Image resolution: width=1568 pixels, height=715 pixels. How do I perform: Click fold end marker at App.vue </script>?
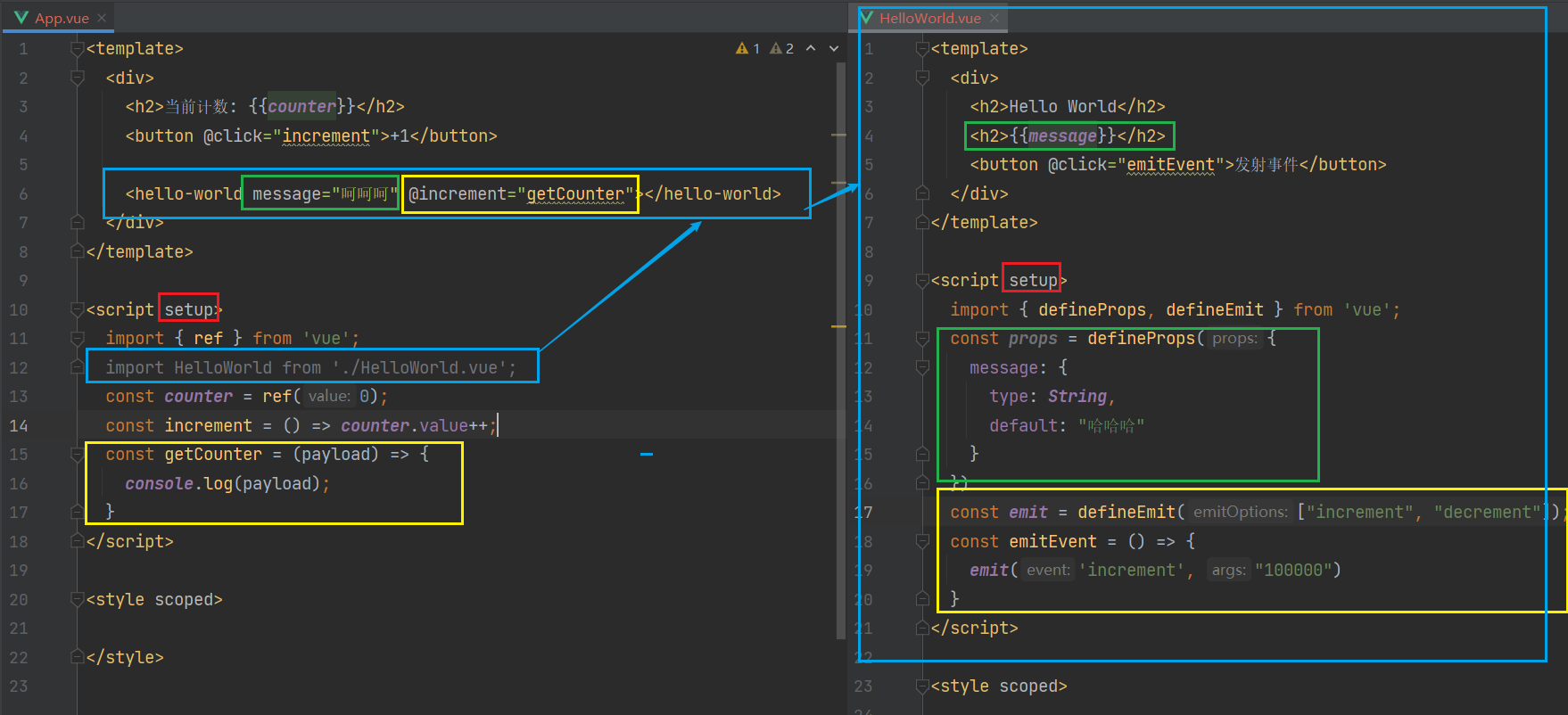coord(78,541)
